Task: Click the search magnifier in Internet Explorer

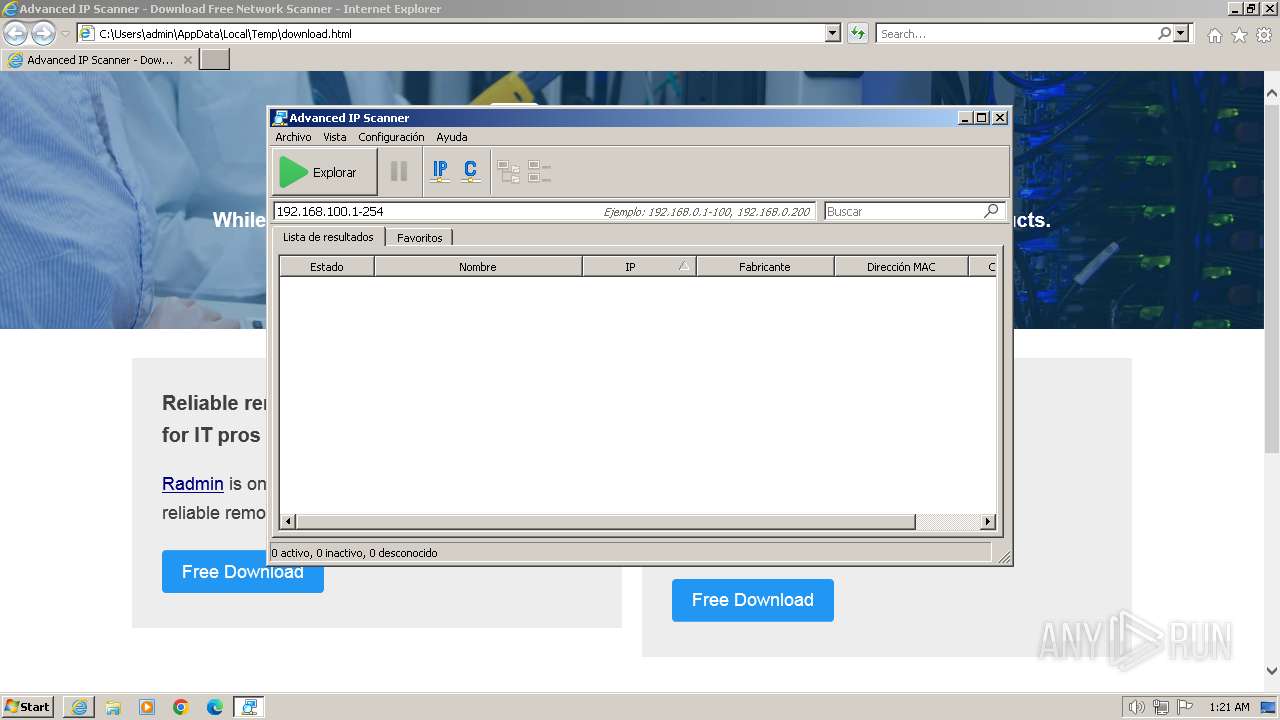Action: (1165, 33)
